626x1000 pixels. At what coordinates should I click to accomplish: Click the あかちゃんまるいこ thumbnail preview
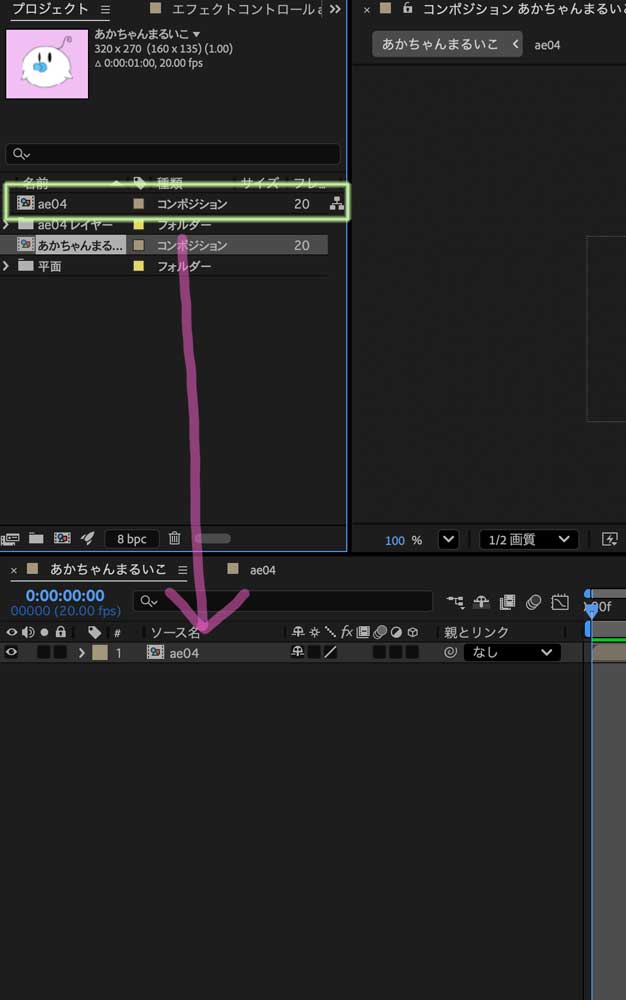[47, 64]
